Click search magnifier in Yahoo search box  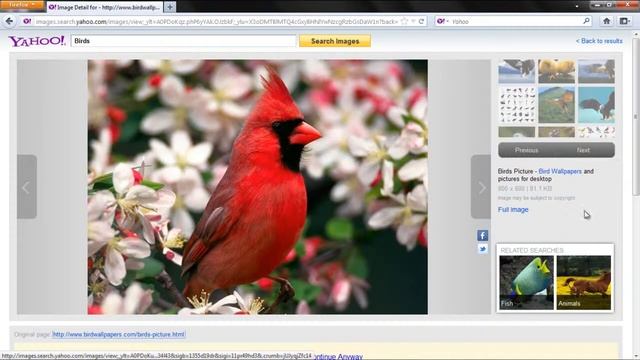point(587,21)
